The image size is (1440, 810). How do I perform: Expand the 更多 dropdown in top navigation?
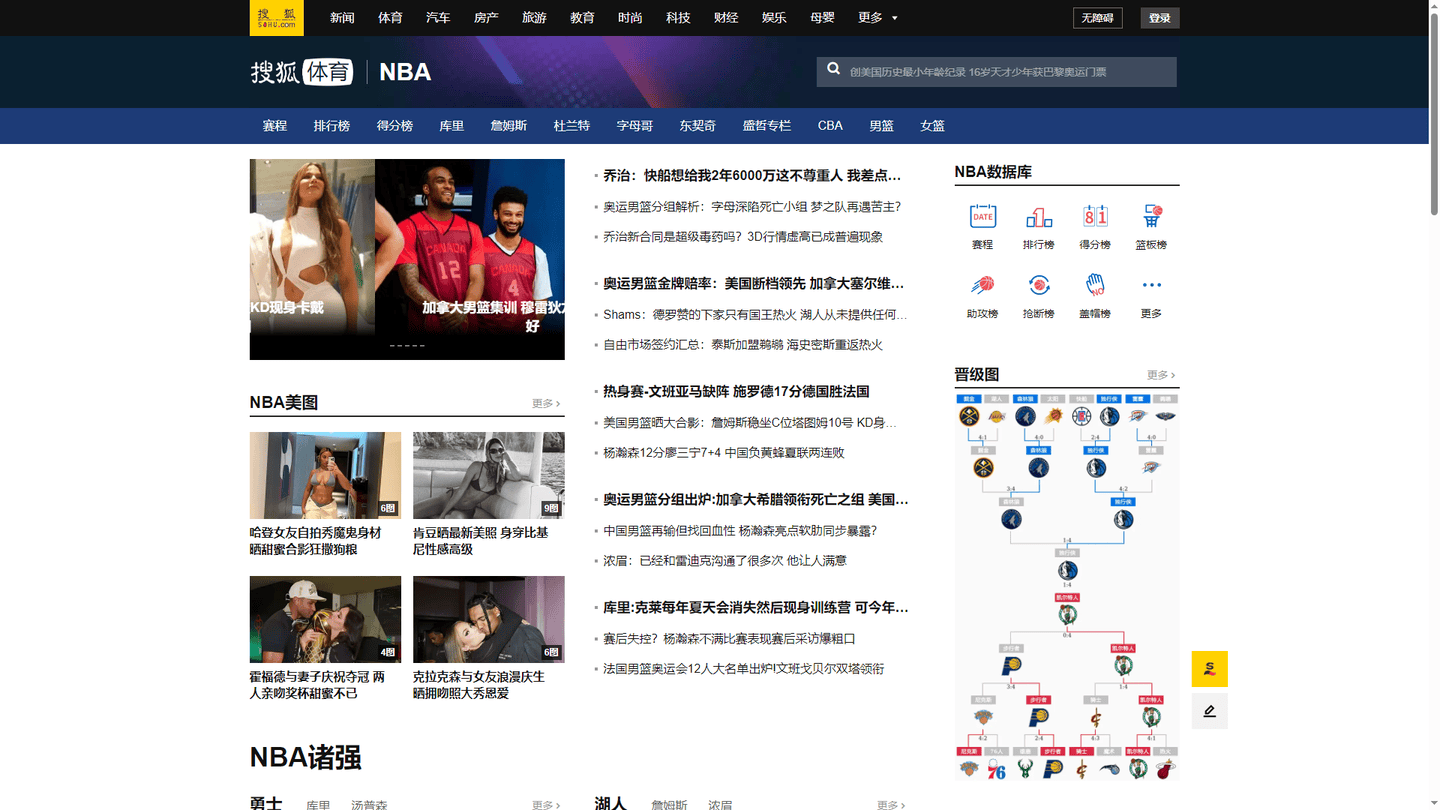[878, 17]
